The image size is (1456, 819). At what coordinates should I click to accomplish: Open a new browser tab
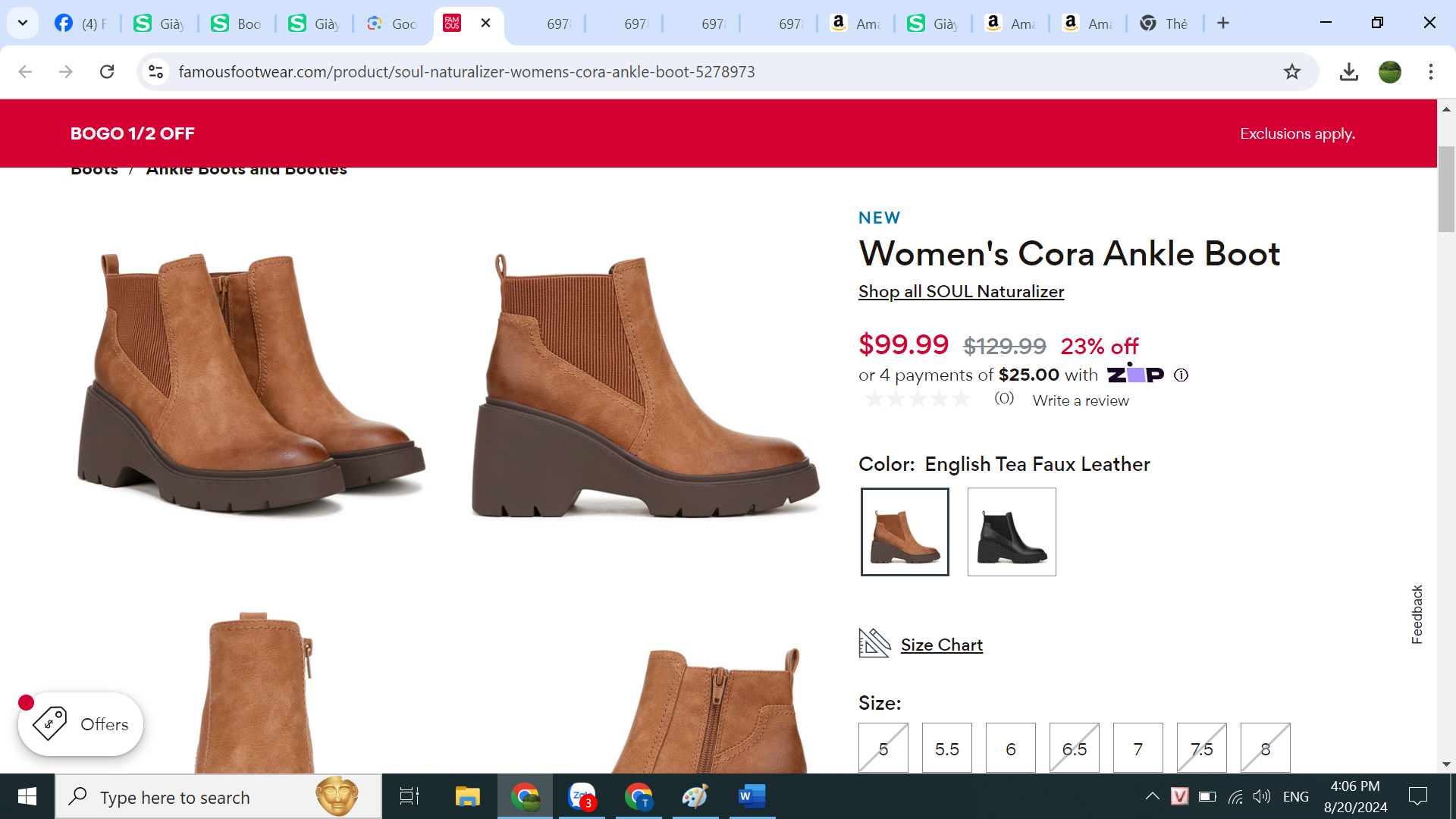coord(1222,24)
